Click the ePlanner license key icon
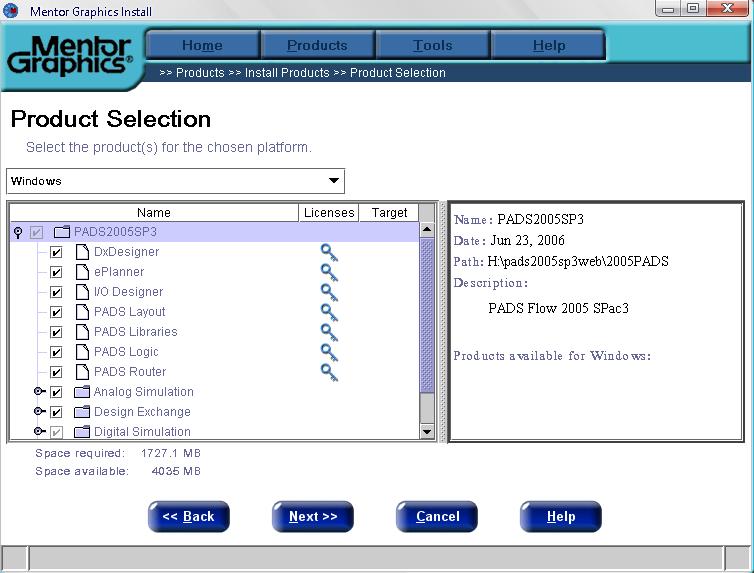 point(329,273)
